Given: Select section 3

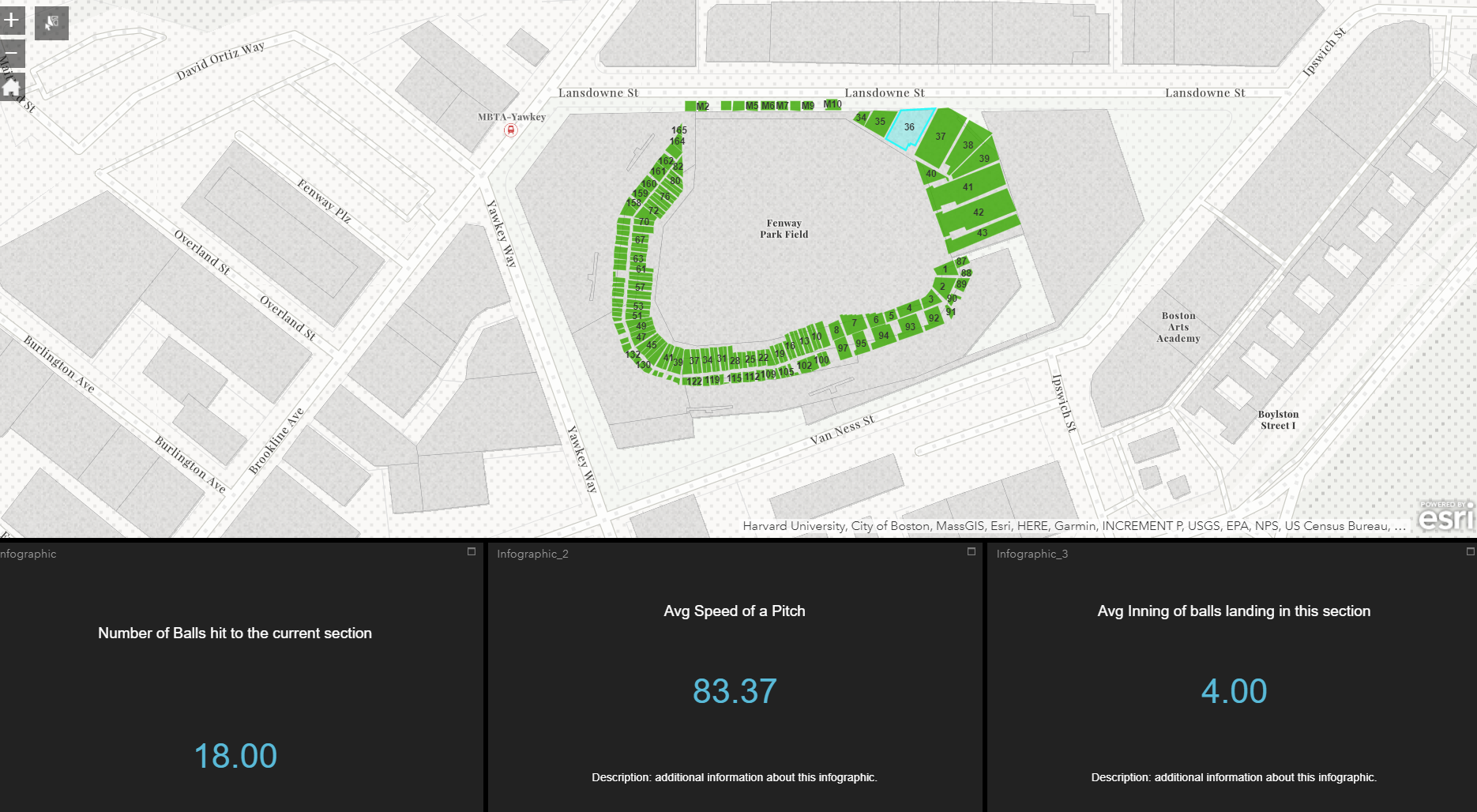Looking at the screenshot, I should 931,299.
